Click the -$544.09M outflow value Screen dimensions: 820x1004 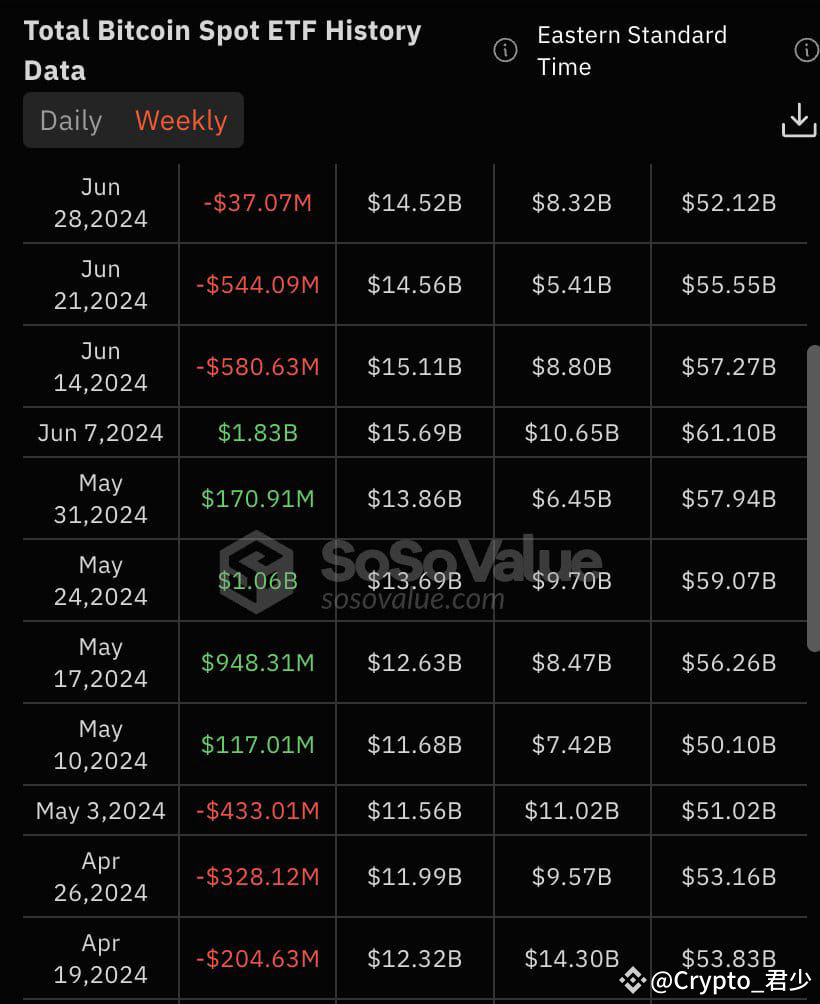pos(257,285)
